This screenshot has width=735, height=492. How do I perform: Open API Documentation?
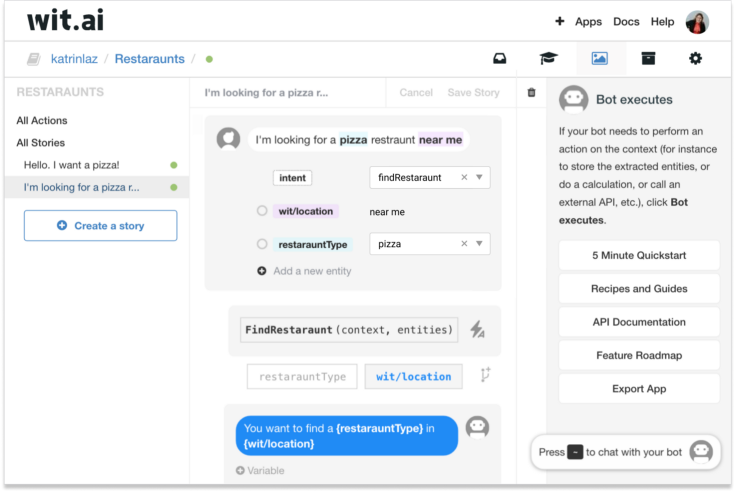(x=639, y=322)
